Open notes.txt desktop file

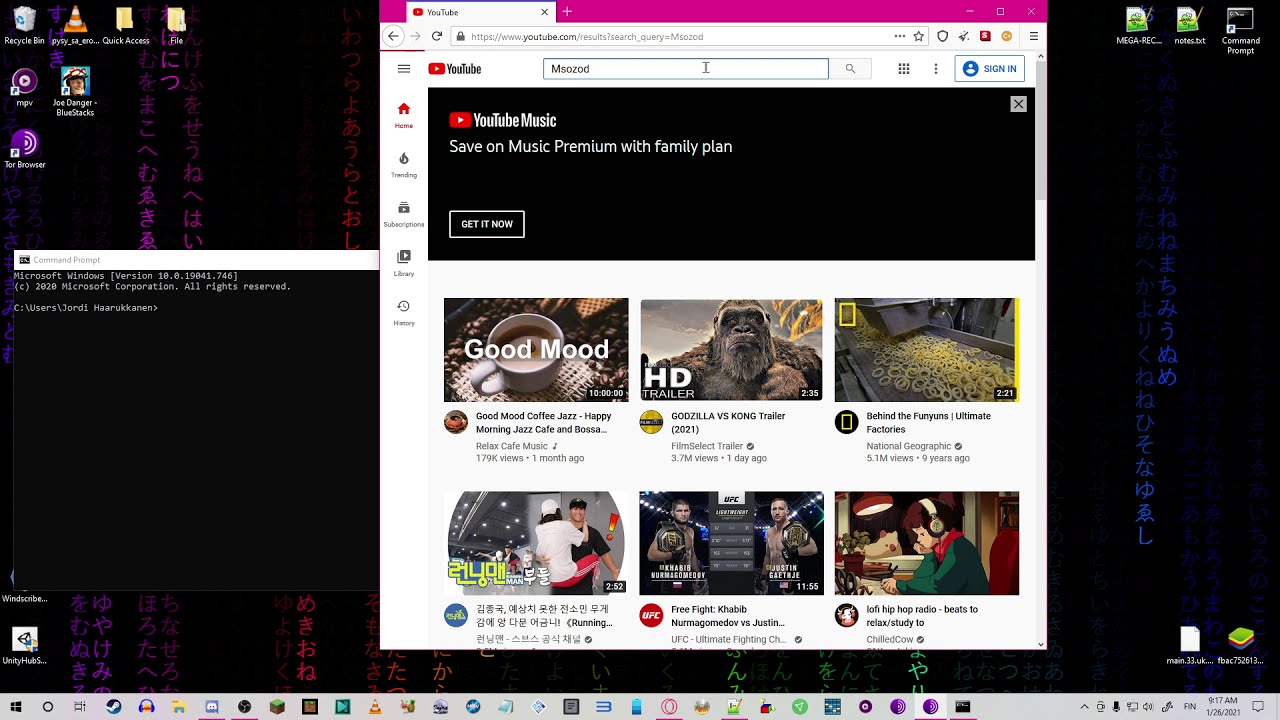point(1189,25)
